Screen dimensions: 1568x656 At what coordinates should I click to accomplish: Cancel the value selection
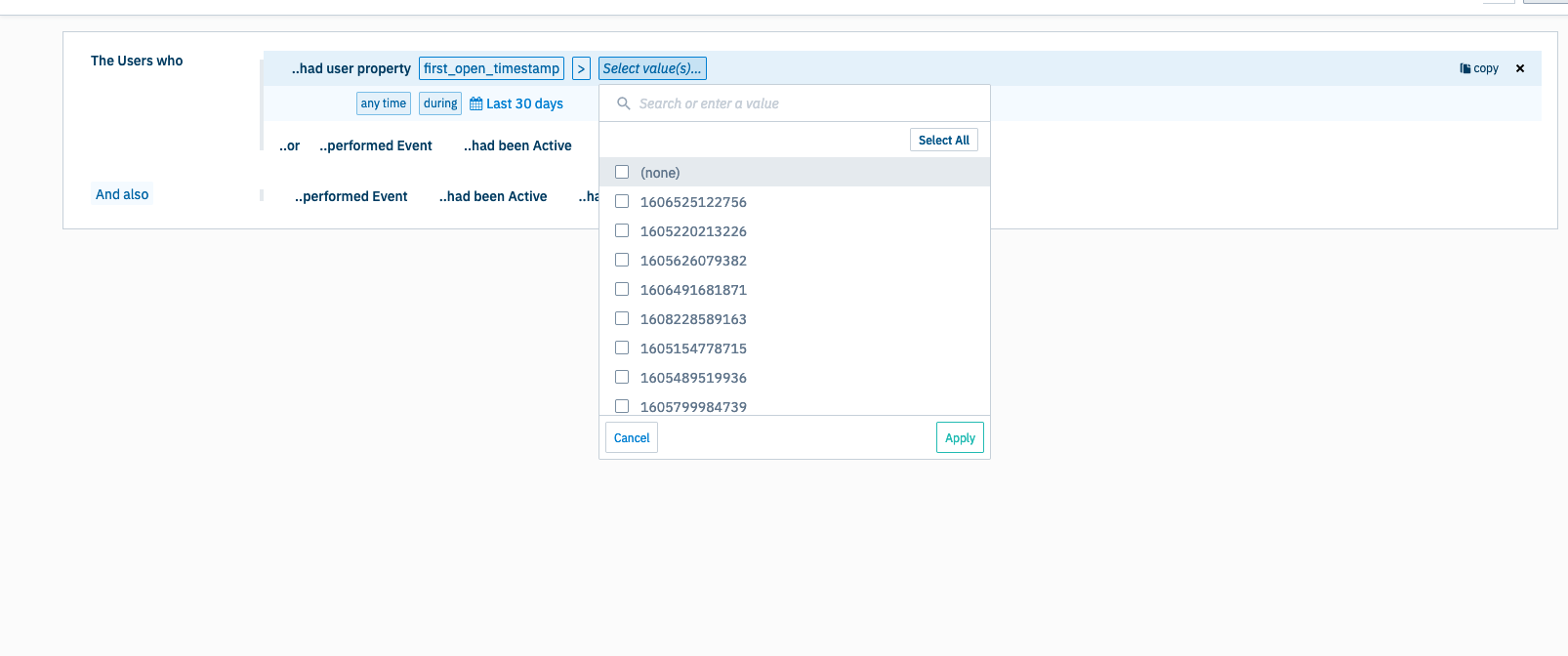(632, 437)
